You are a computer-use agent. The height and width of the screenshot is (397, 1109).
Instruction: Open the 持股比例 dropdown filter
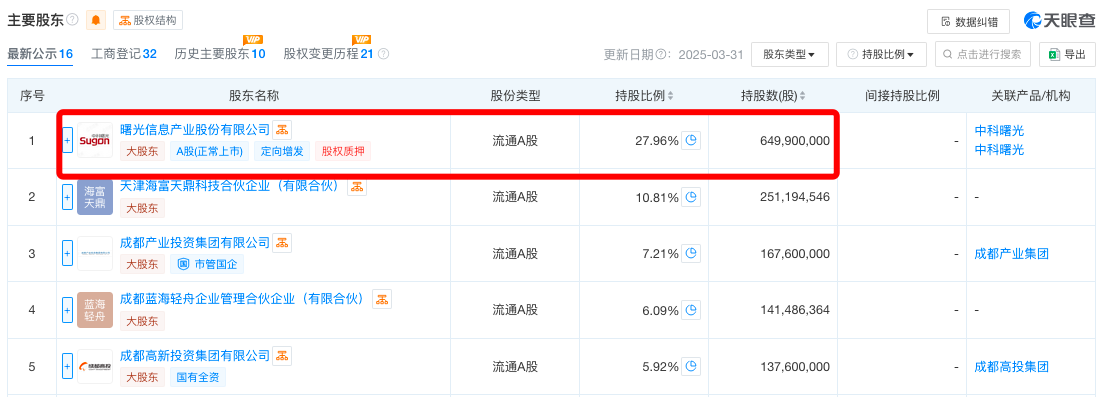(881, 54)
